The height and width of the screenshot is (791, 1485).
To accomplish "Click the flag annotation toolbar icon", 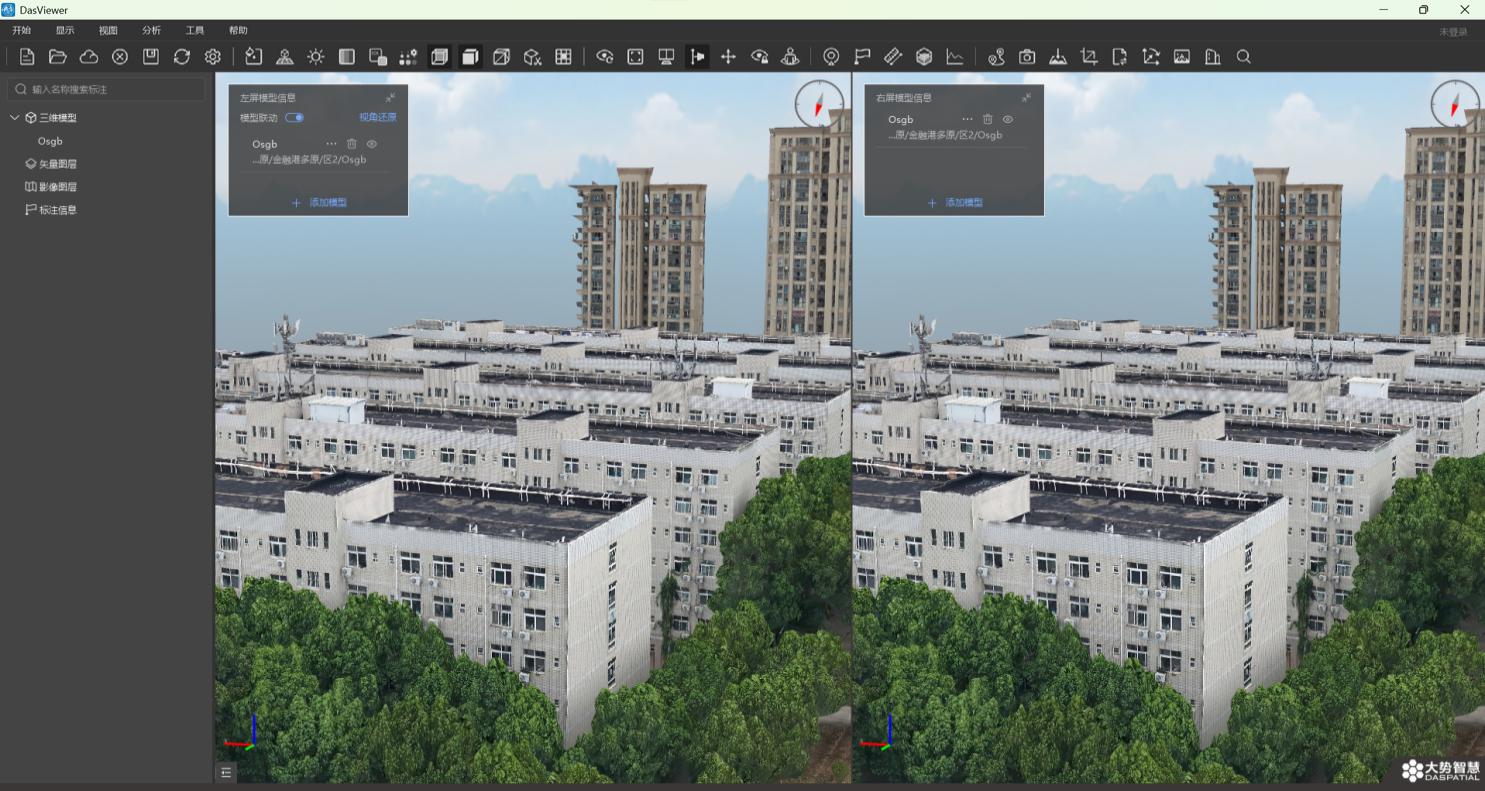I will [862, 57].
